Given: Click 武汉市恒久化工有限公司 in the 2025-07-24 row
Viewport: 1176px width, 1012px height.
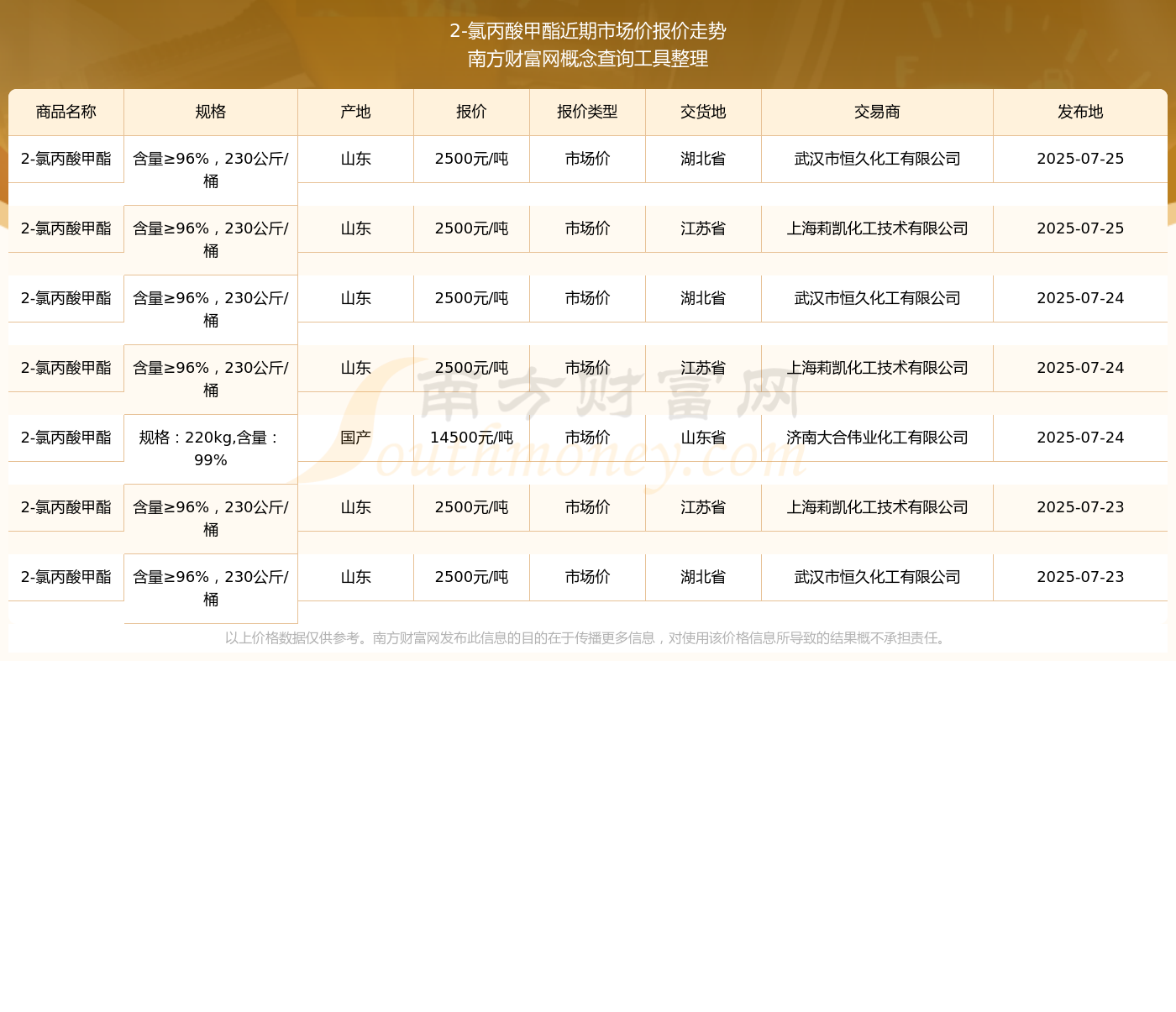Looking at the screenshot, I should tap(878, 298).
